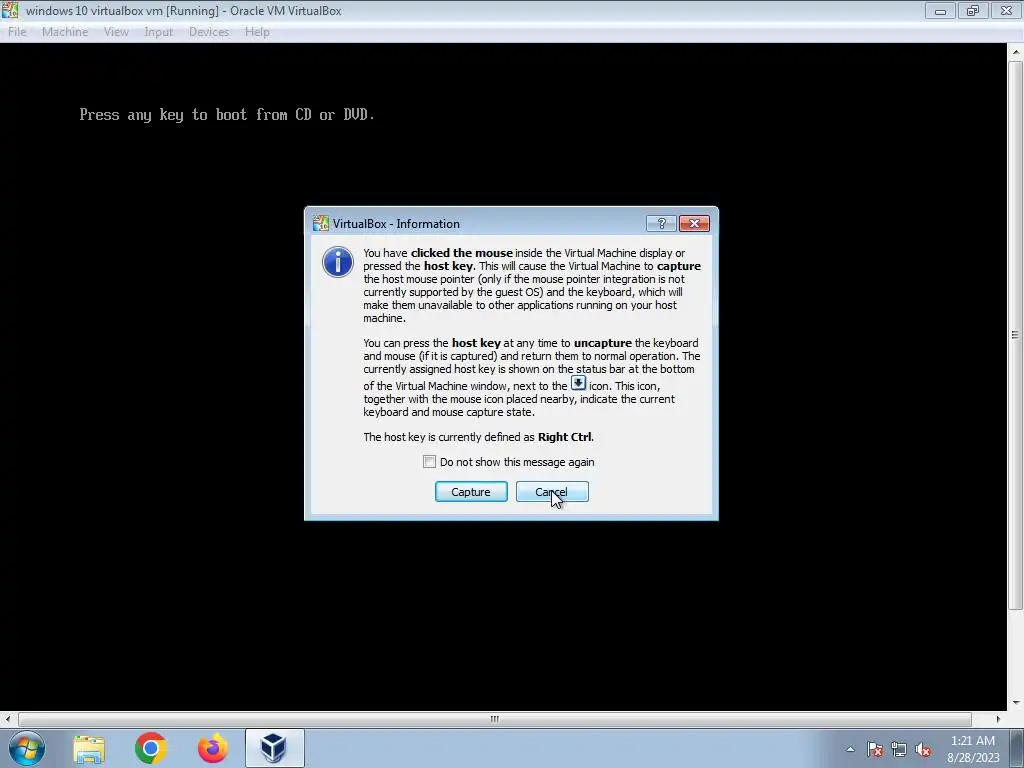Click the keyboard capture arrow icon in text

(578, 383)
